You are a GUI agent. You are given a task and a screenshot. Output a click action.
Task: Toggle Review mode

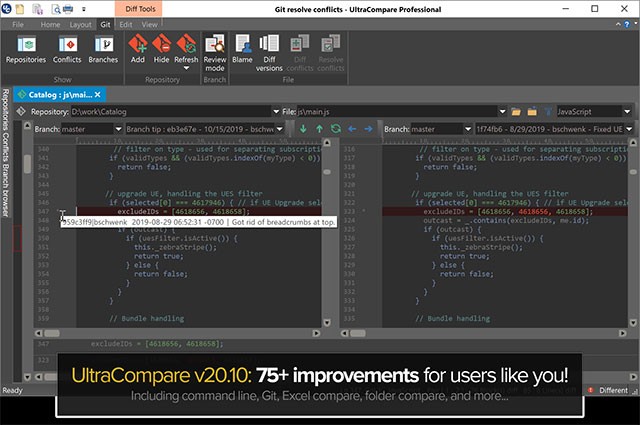click(214, 52)
